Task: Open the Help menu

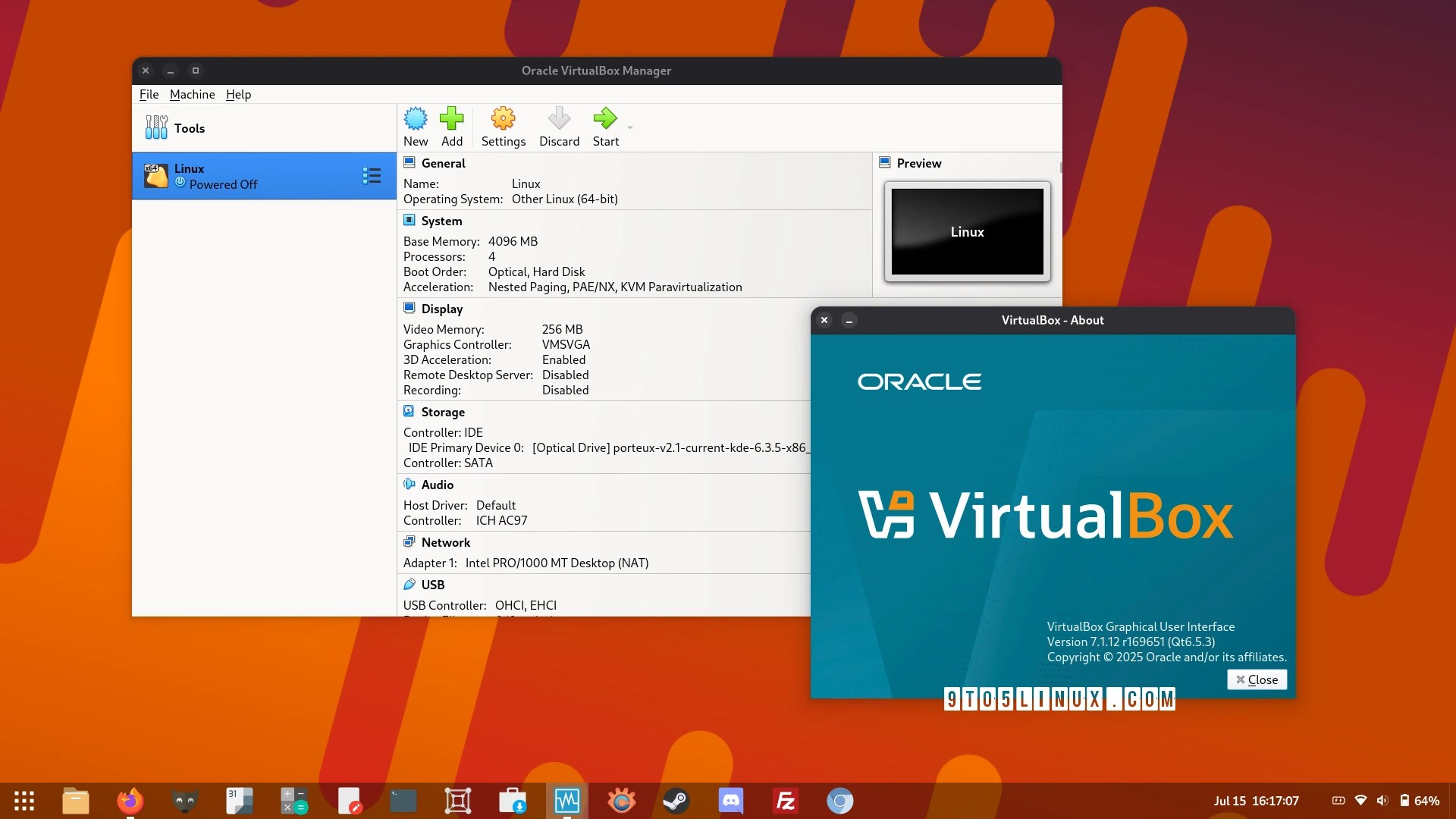Action: (238, 94)
